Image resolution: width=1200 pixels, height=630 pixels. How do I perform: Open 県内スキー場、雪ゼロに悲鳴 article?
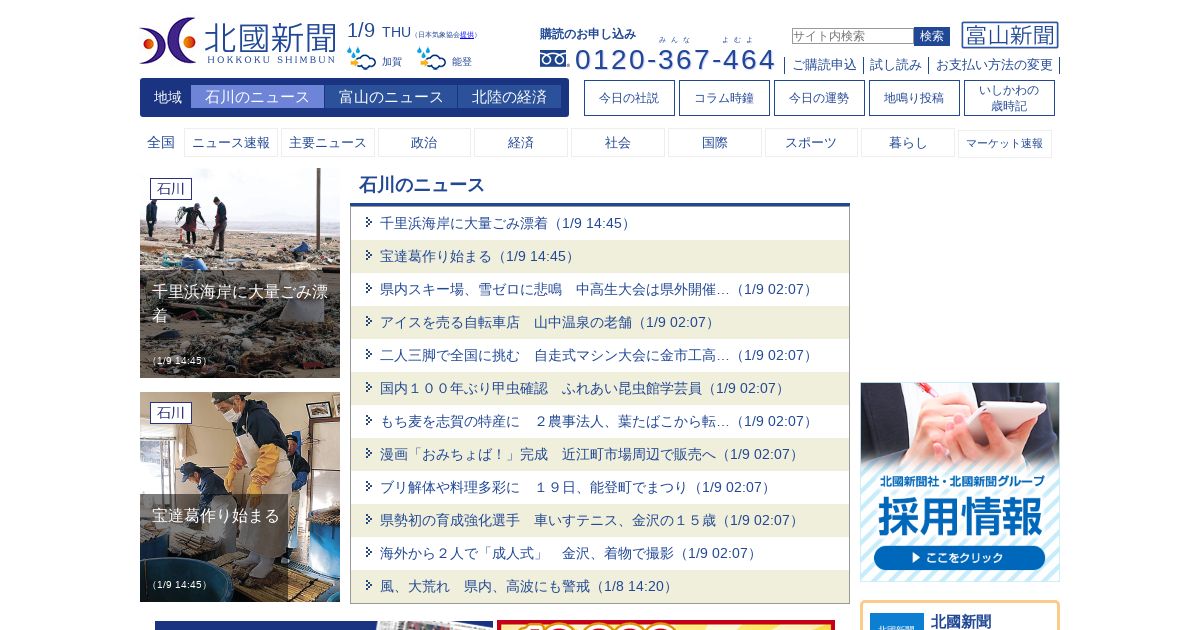click(599, 289)
